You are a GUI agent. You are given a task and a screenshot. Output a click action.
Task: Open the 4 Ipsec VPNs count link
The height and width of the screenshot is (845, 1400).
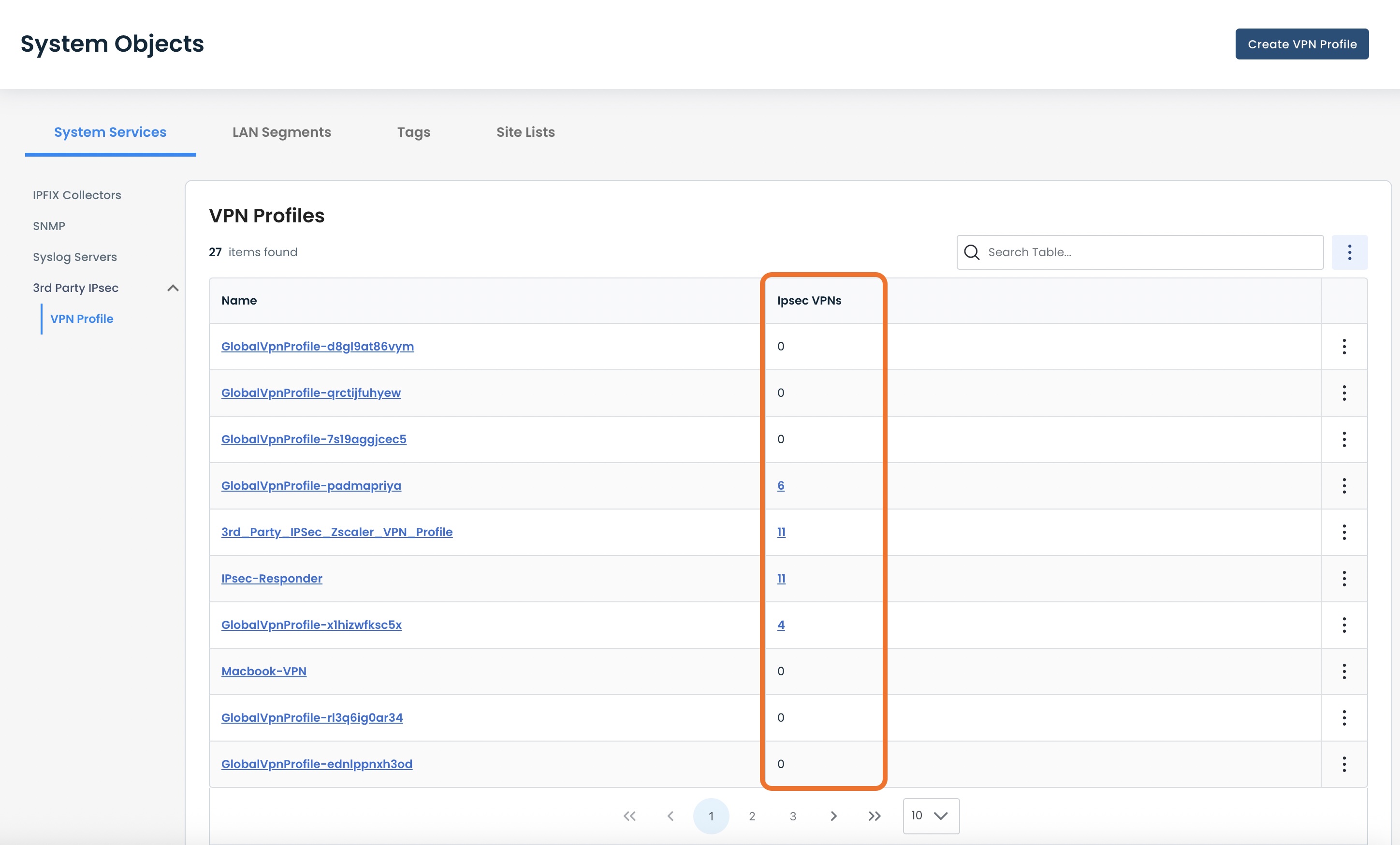(x=781, y=625)
